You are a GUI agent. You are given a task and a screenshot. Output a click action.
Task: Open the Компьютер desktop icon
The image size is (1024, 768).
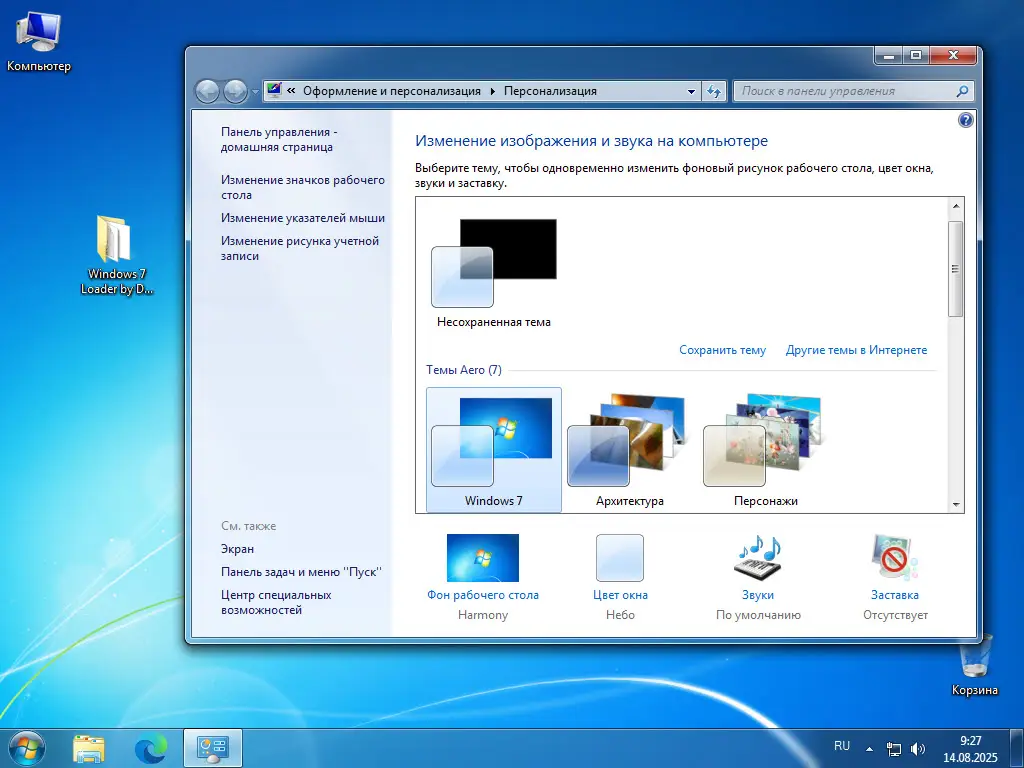coord(38,30)
